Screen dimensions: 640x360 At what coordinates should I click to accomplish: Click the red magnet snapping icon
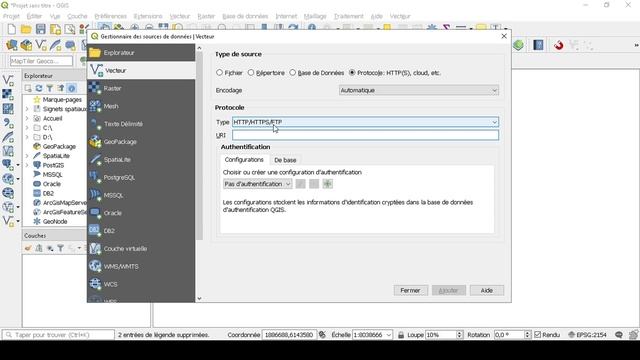tap(559, 45)
